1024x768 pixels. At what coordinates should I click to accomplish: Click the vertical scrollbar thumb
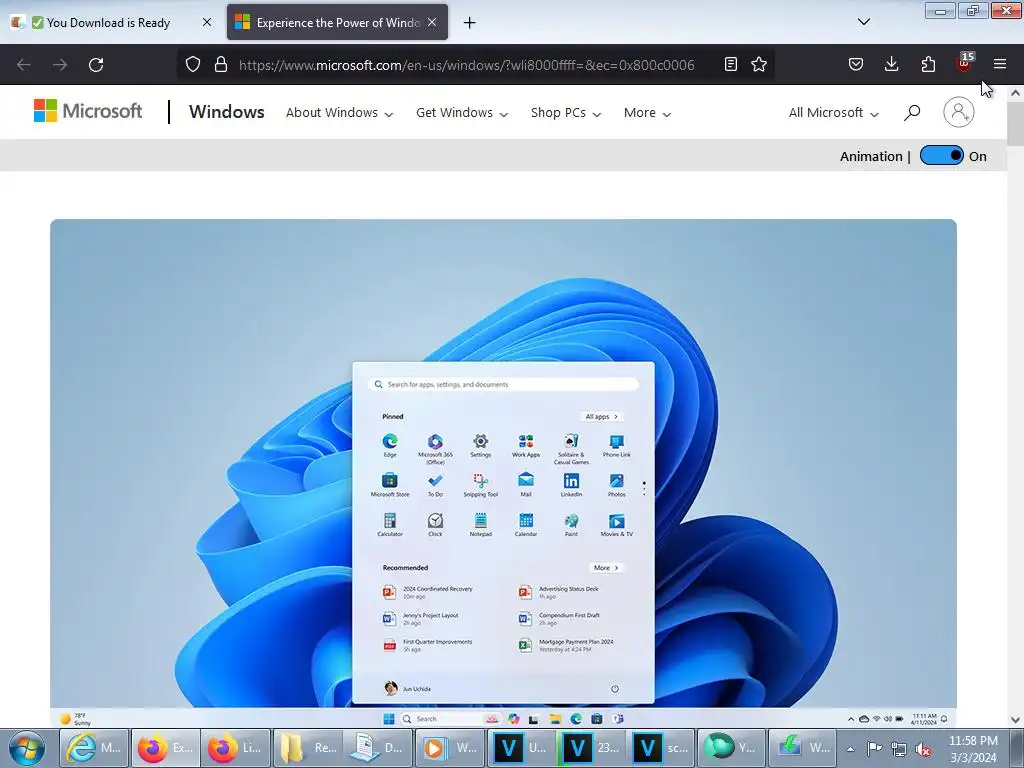click(1015, 124)
